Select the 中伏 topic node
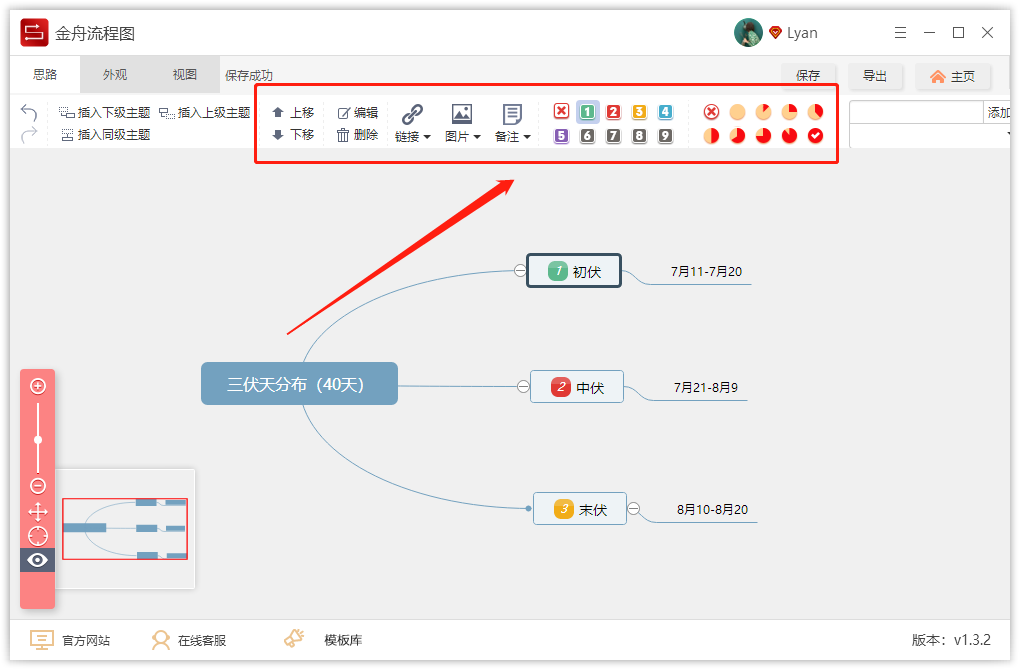The height and width of the screenshot is (670, 1020). pyautogui.click(x=577, y=387)
